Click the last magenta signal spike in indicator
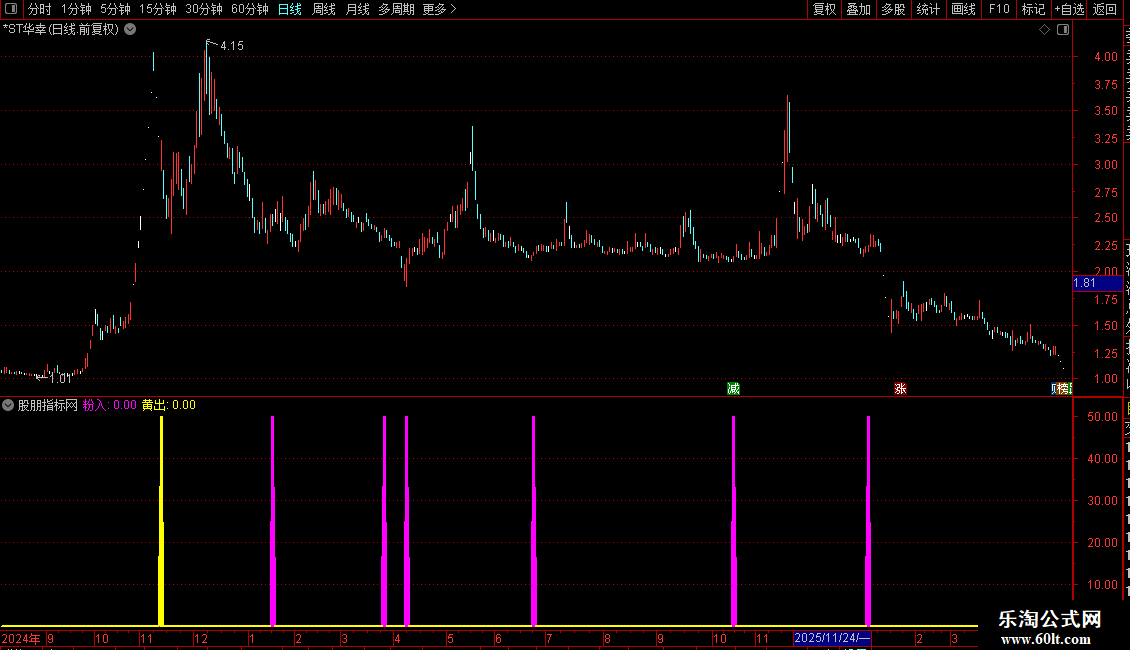Screen dimensions: 1130x650 coord(868,520)
